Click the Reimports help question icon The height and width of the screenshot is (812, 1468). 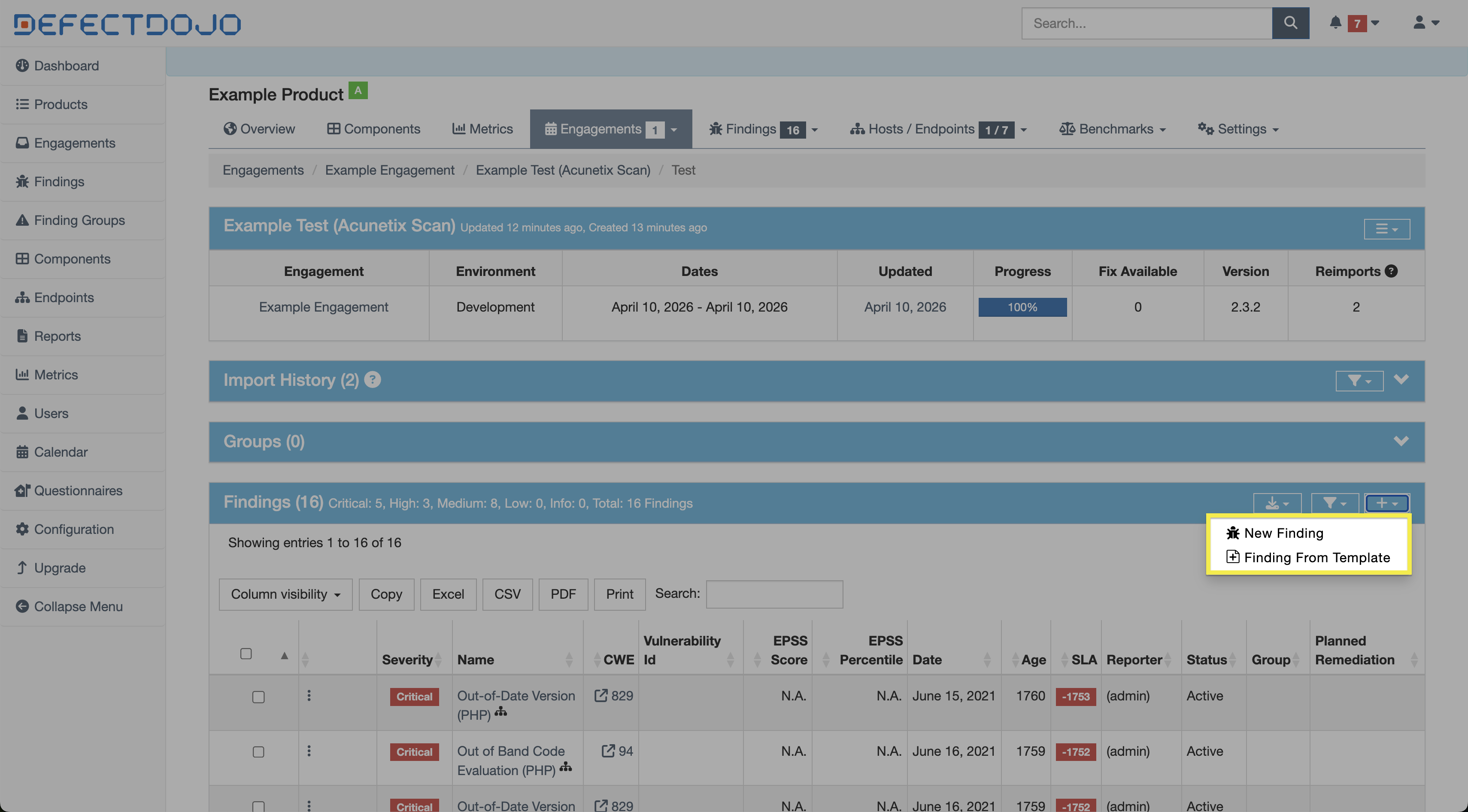[x=1391, y=271]
